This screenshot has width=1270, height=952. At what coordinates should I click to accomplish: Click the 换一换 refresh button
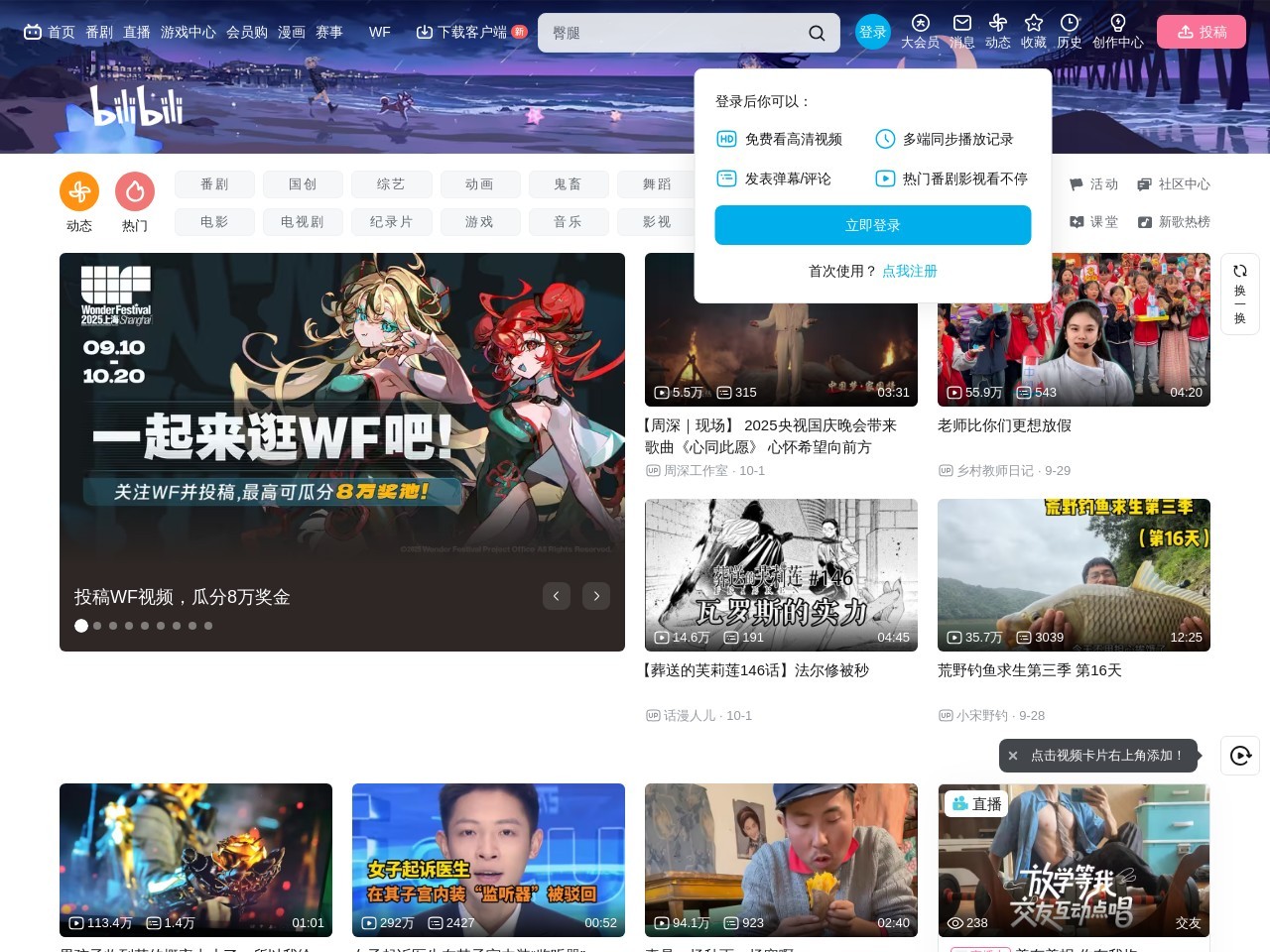(x=1239, y=294)
